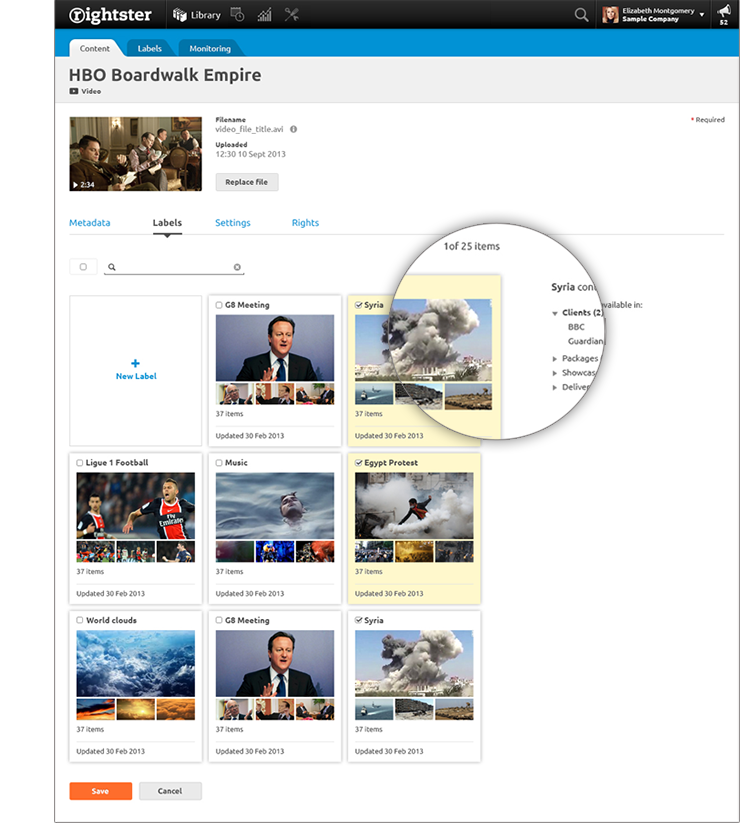Check the Music label checkbox
The height and width of the screenshot is (826, 741).
click(x=219, y=463)
